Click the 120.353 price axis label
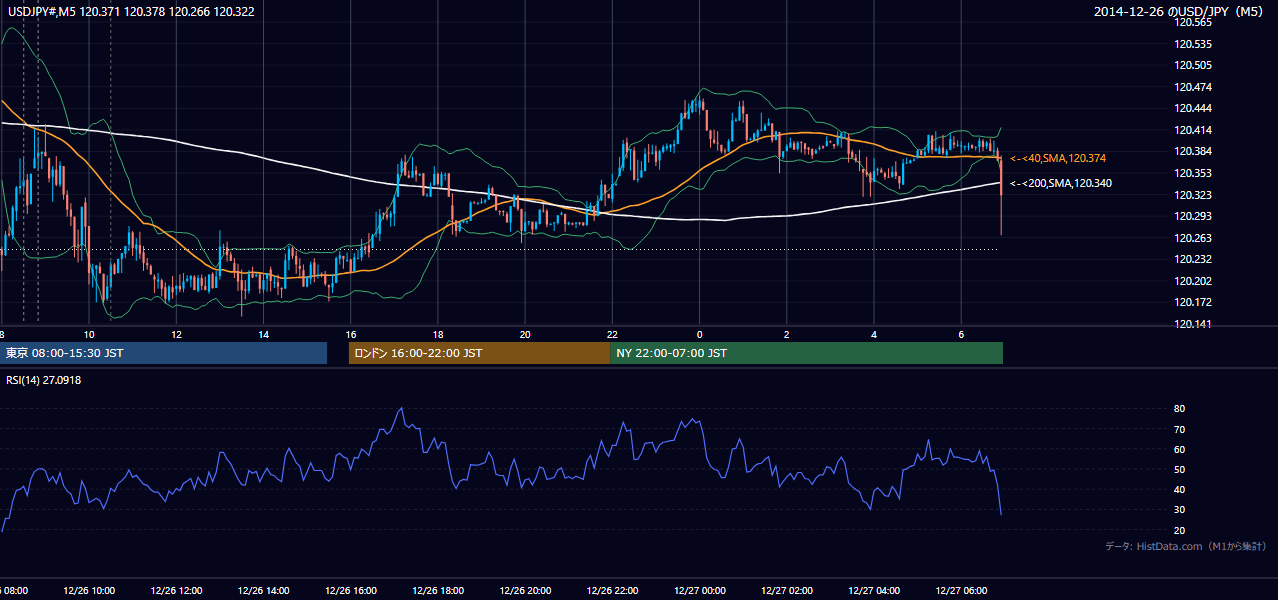Screen dimensions: 1278x600 point(1191,173)
